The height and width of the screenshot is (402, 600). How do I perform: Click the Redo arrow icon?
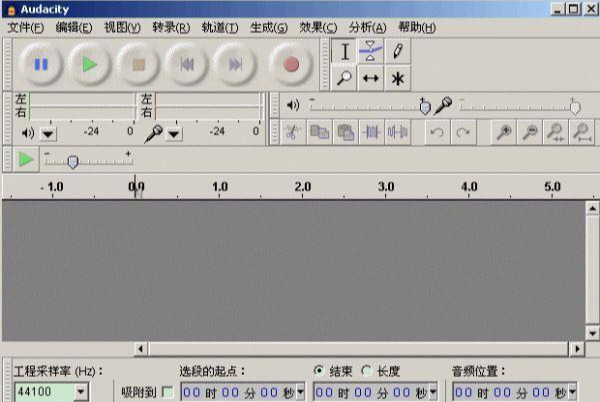click(x=463, y=132)
